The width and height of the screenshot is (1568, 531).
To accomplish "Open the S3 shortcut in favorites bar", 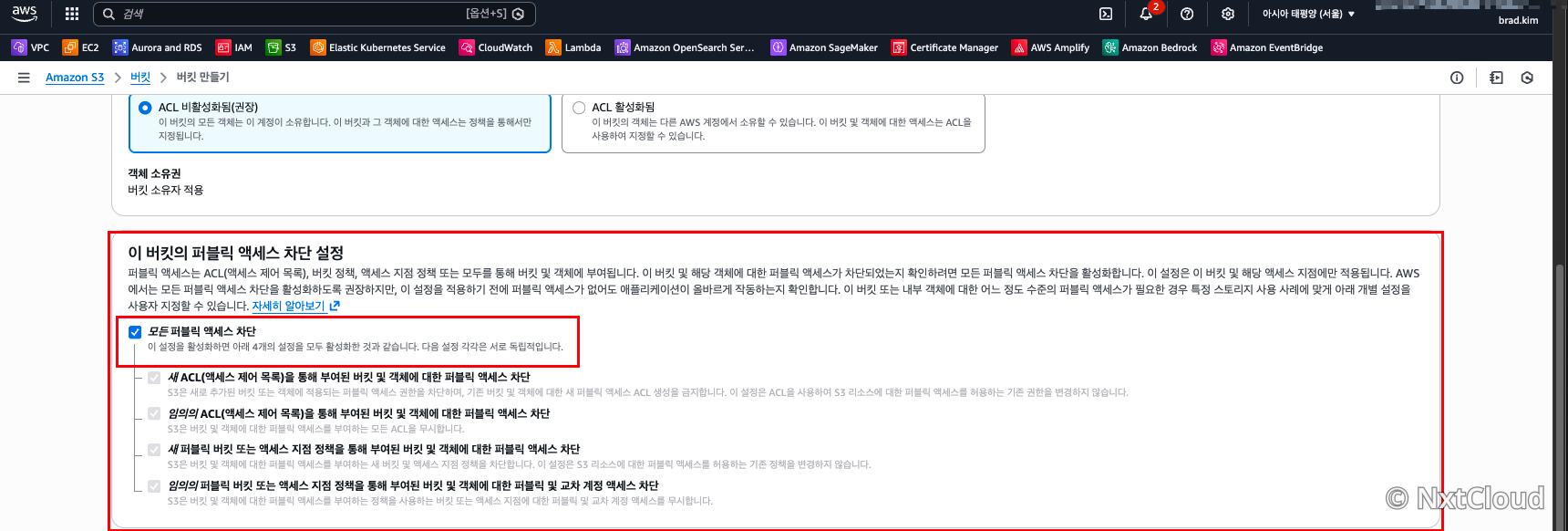I will (x=282, y=47).
